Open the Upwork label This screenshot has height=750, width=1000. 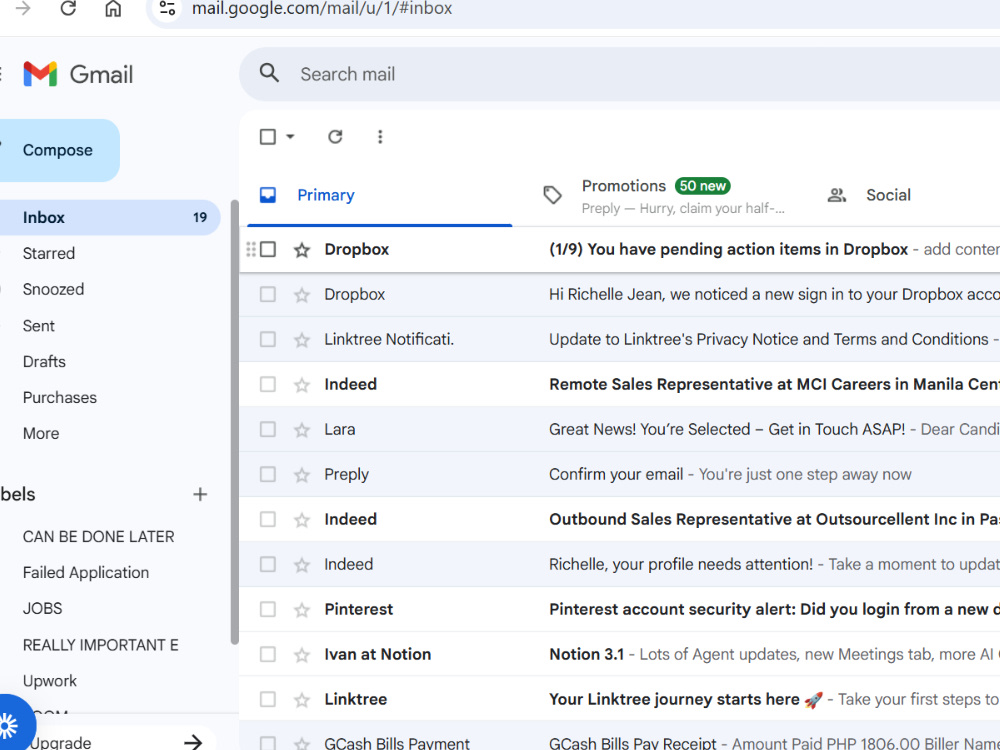click(x=49, y=681)
